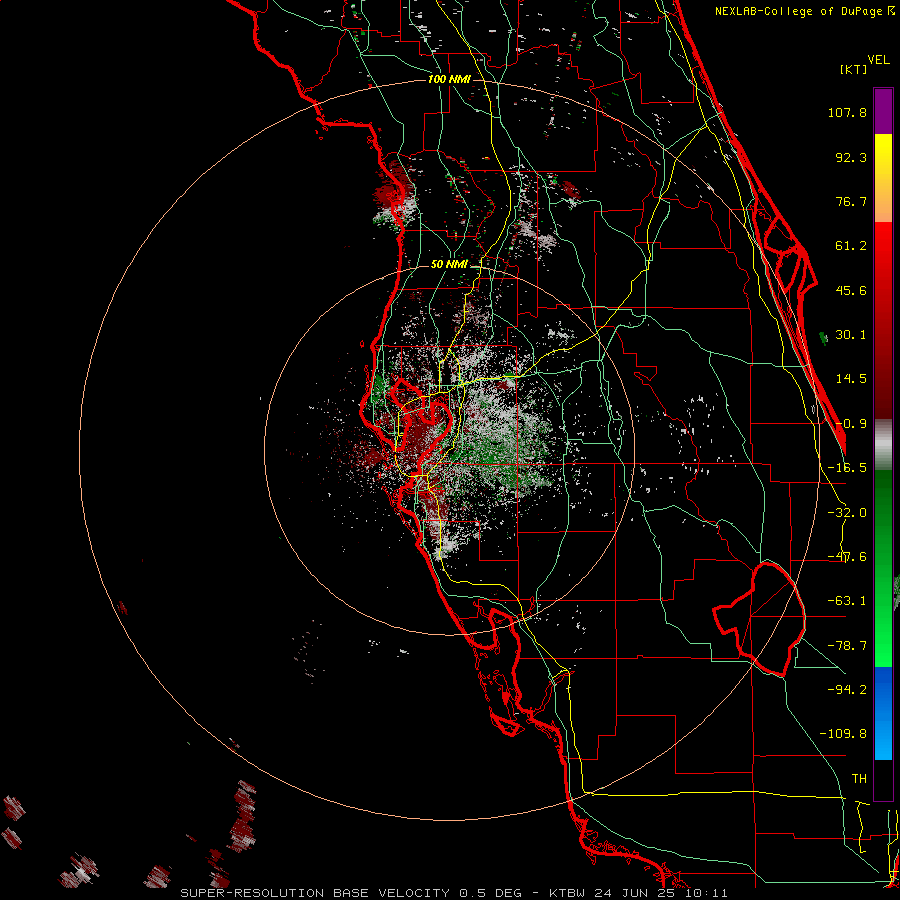Click the purple segment of the color bar
This screenshot has height=900, width=900.
(x=883, y=111)
